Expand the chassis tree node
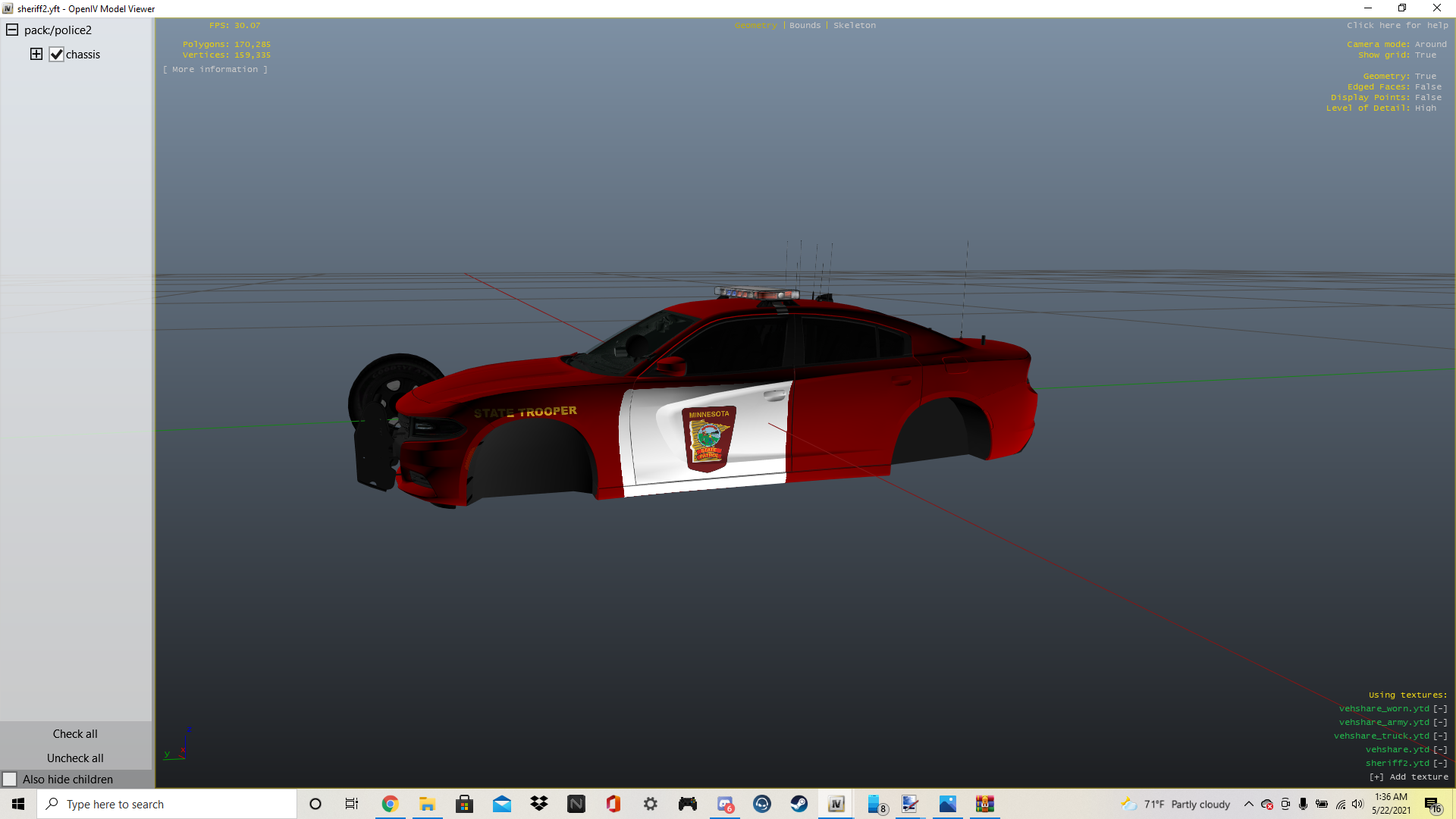This screenshot has height=819, width=1456. click(36, 54)
